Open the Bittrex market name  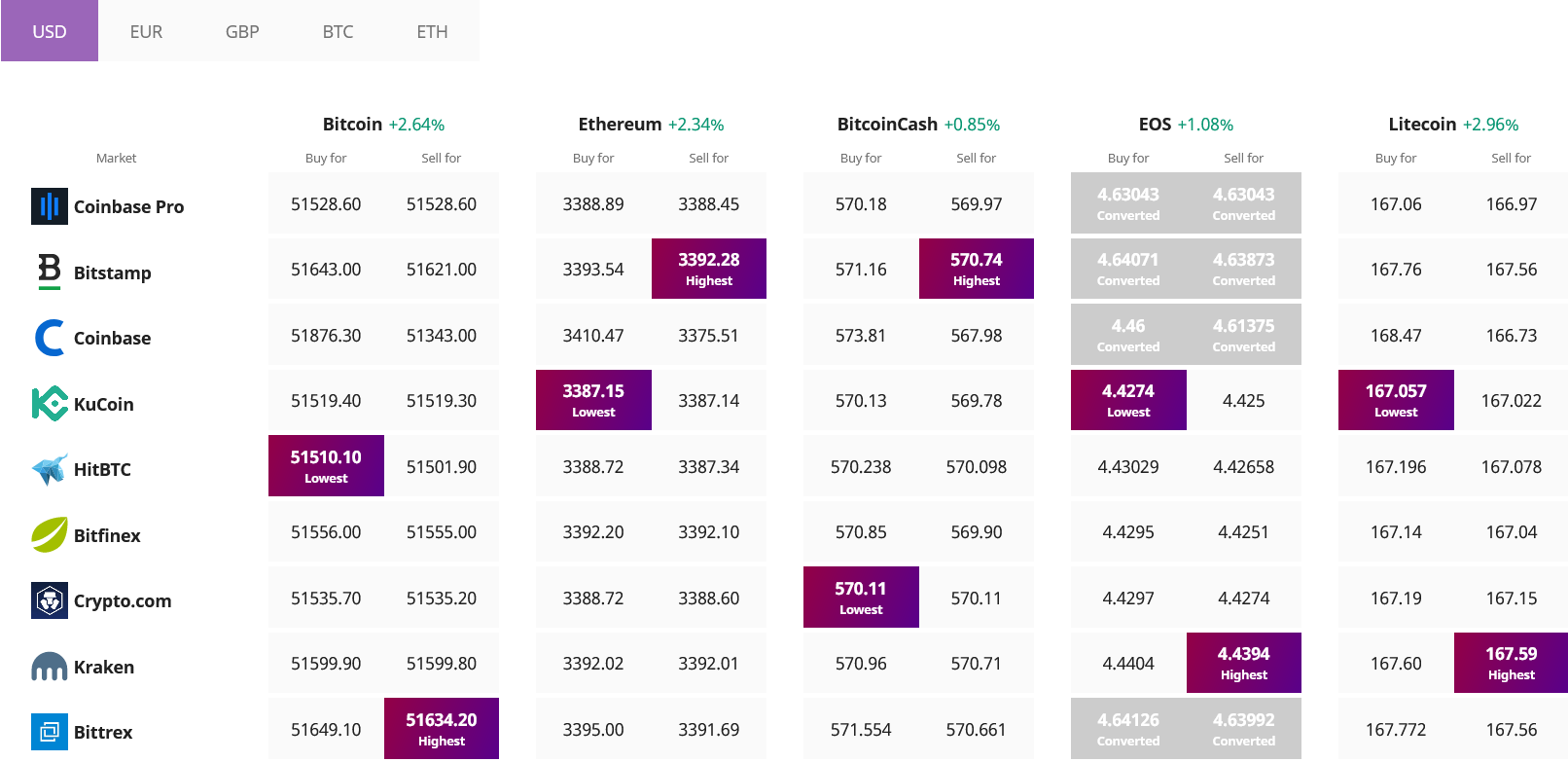coord(103,732)
